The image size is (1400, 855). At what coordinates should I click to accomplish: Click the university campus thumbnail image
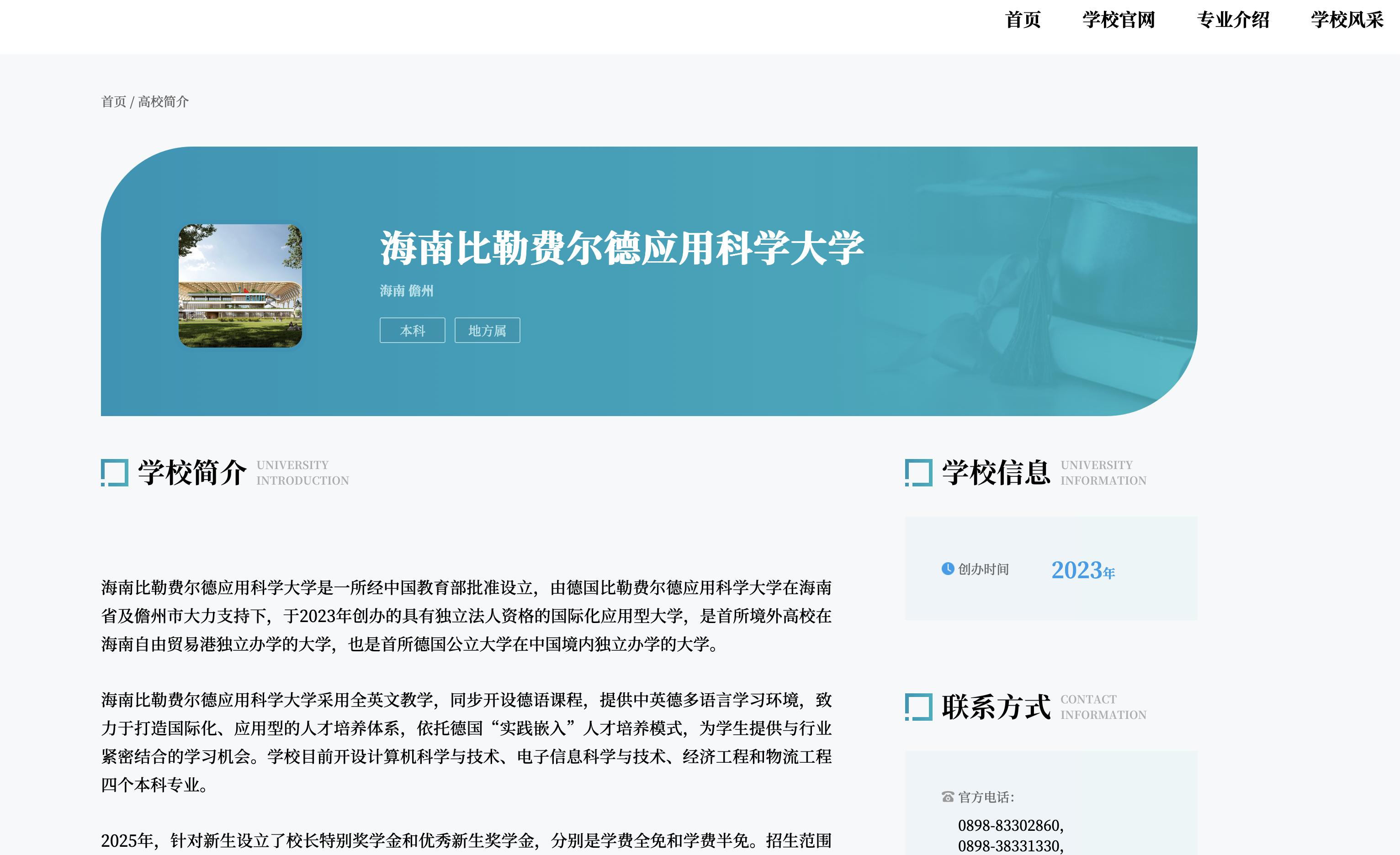240,286
